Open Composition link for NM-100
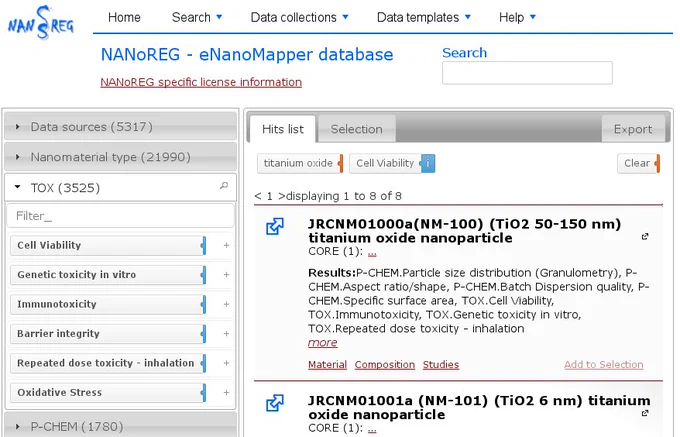 [x=385, y=365]
